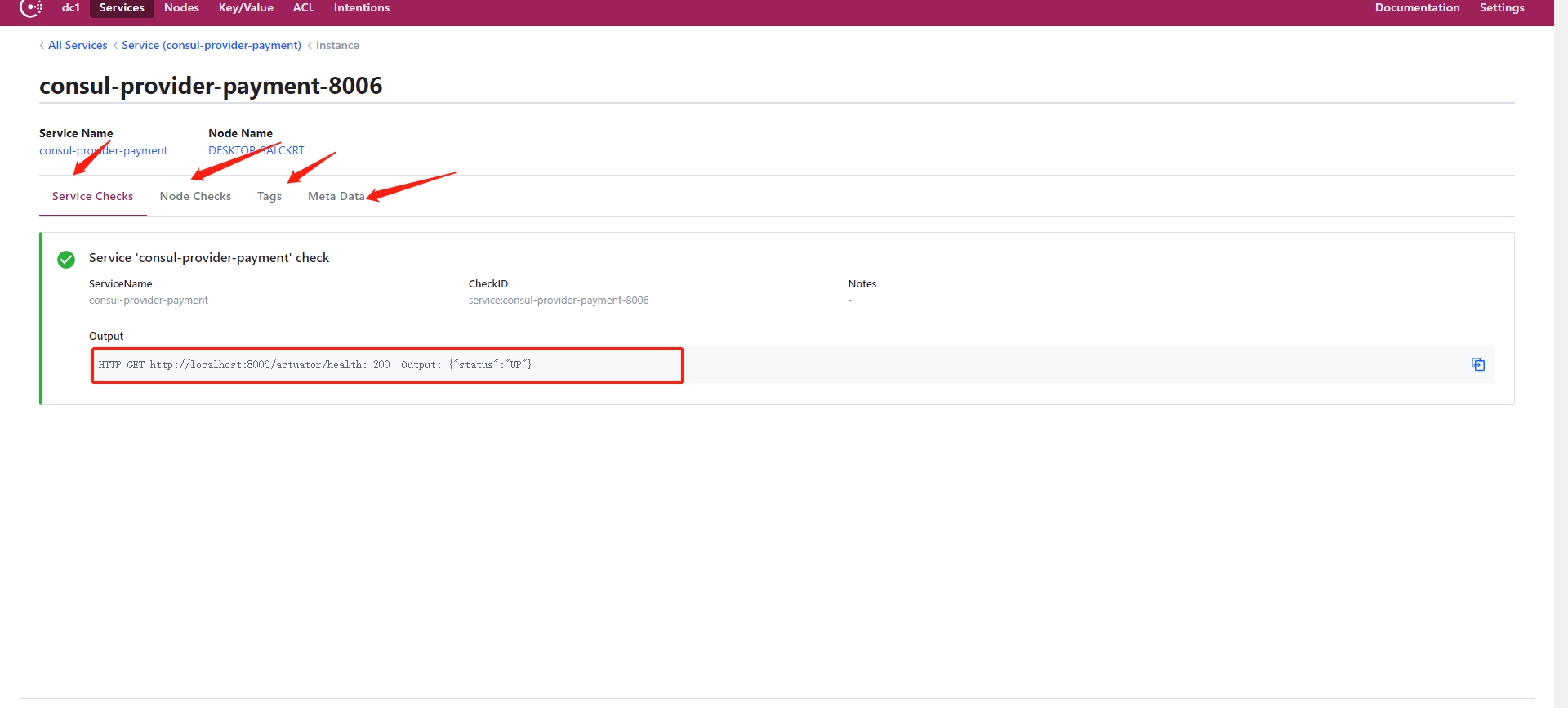This screenshot has width=1568, height=708.
Task: Open the dc1 datacenter selector
Action: click(71, 7)
